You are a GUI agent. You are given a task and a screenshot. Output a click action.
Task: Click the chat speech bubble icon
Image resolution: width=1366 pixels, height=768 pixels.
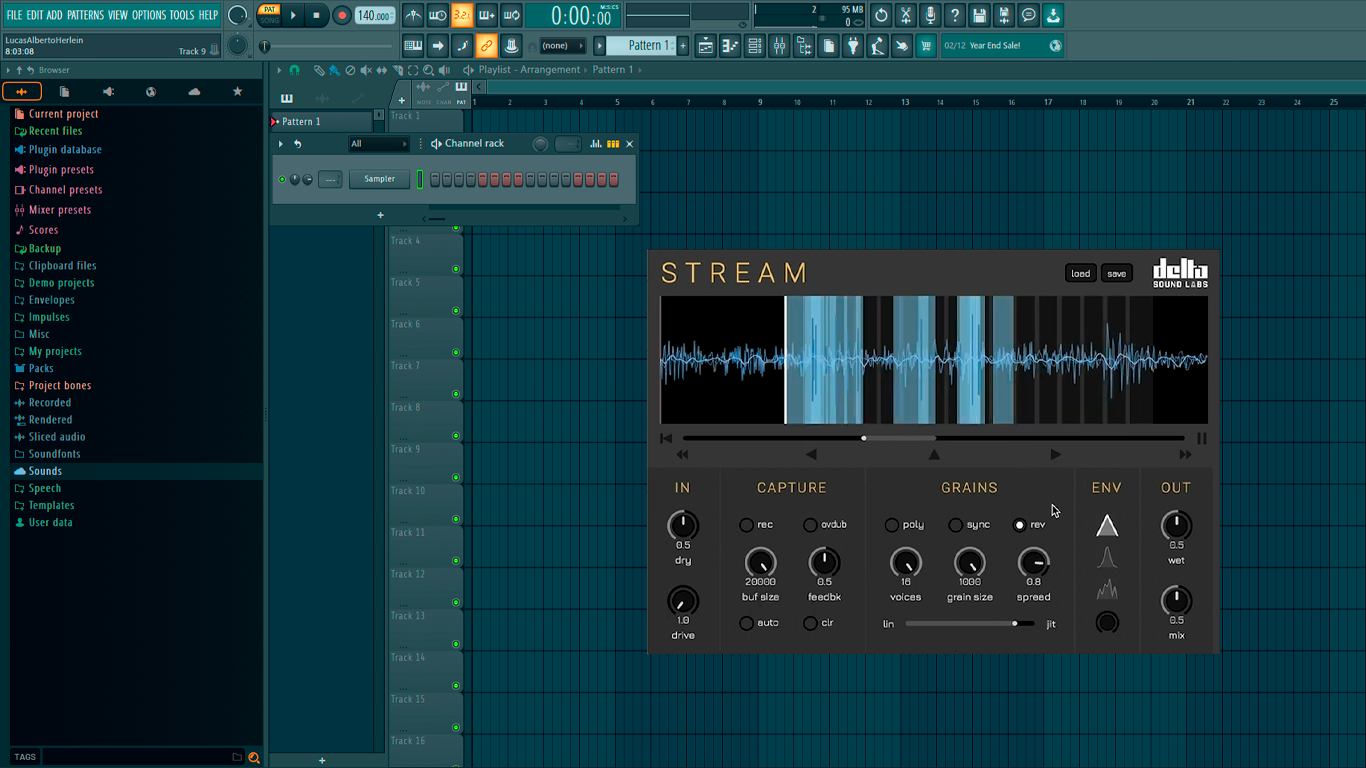click(1029, 15)
